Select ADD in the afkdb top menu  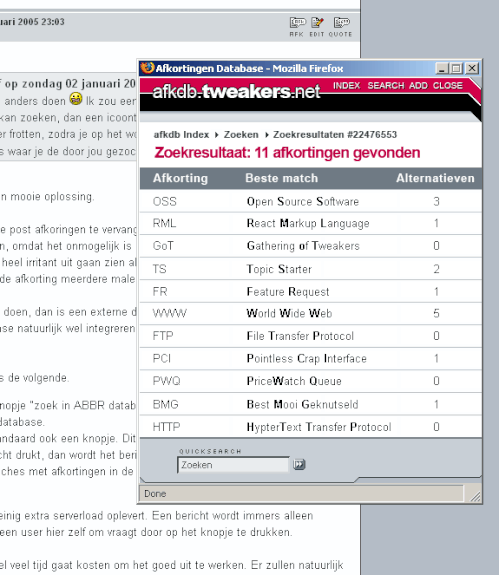point(418,85)
